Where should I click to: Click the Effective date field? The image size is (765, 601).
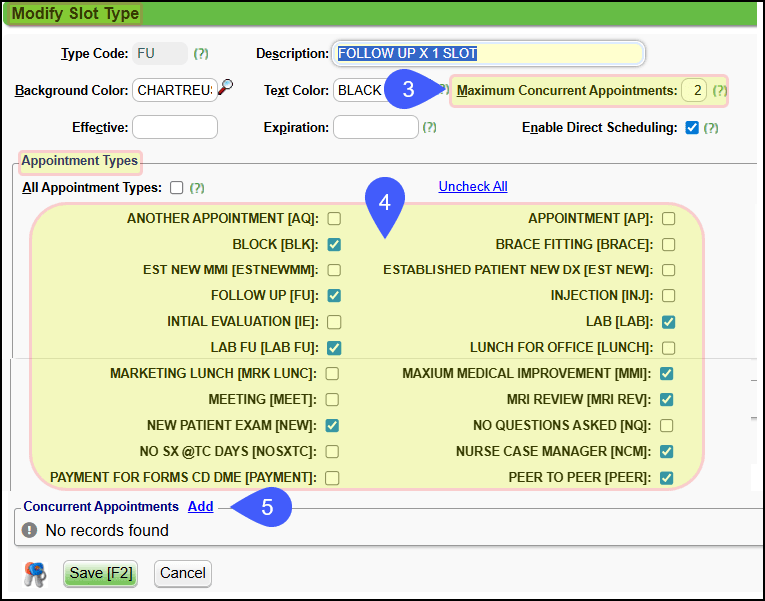point(175,127)
